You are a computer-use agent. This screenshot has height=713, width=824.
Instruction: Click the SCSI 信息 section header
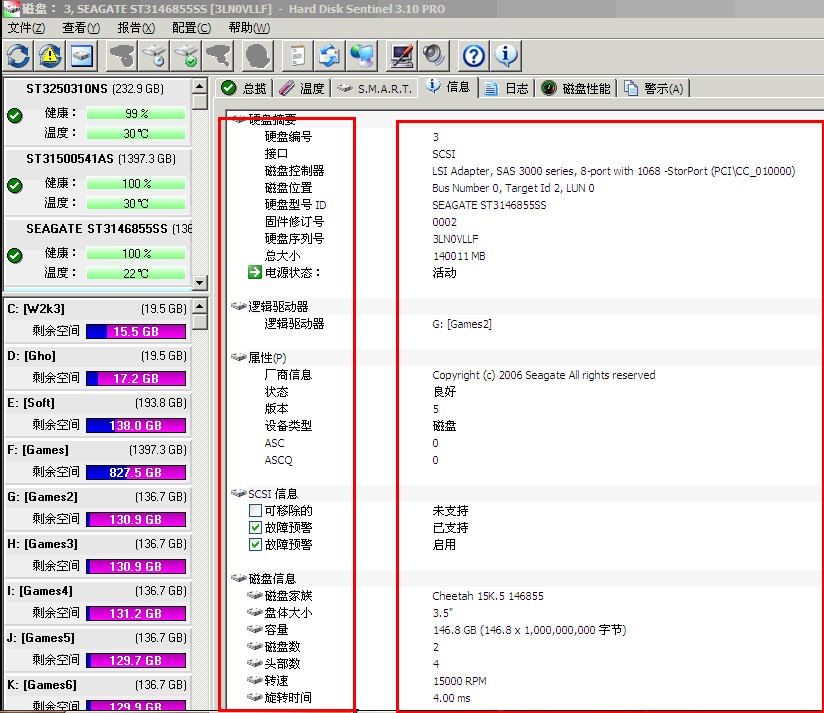[273, 493]
